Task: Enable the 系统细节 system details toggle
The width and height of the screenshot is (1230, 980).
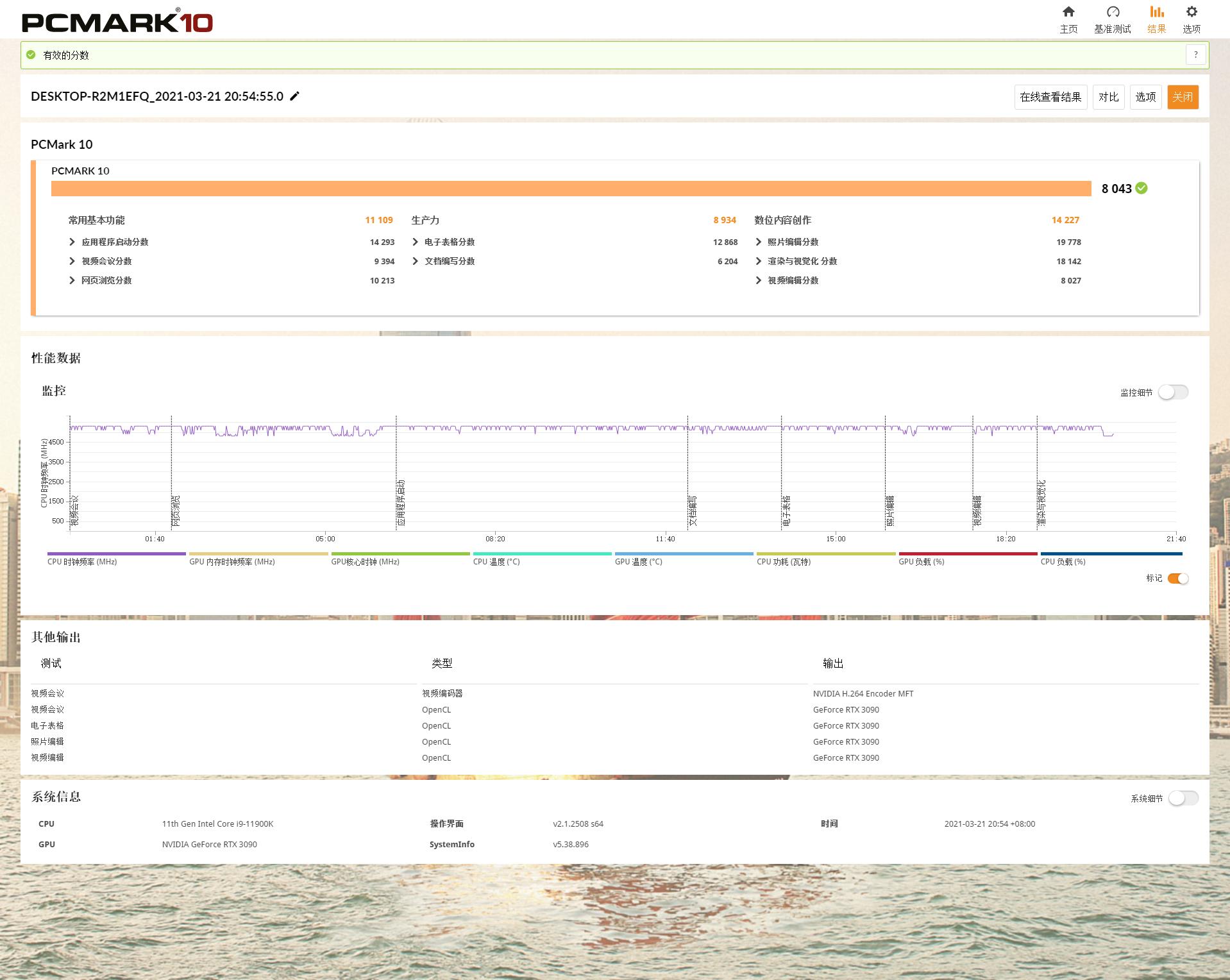Action: coord(1183,798)
